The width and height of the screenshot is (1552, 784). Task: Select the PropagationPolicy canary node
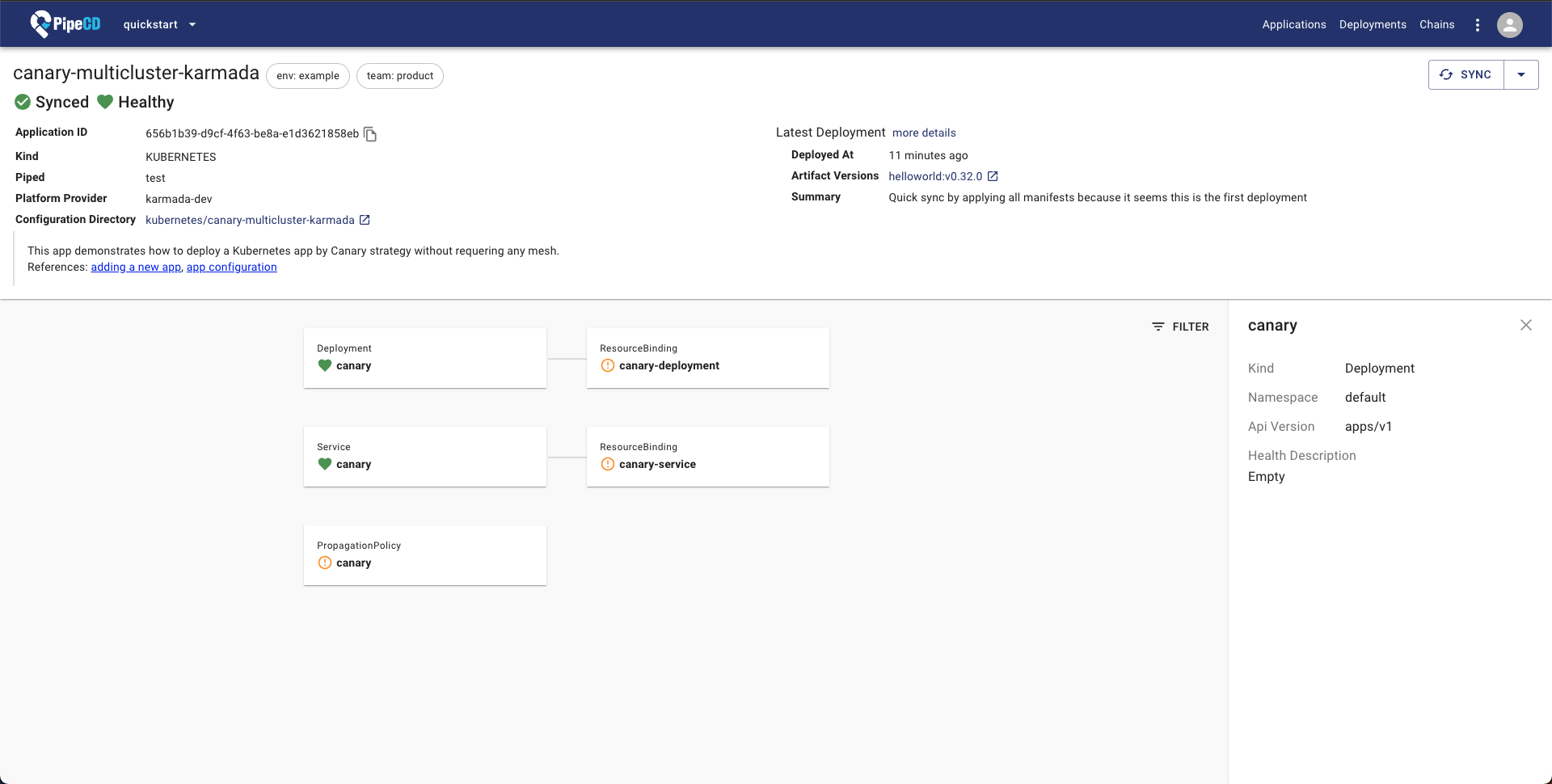coord(424,555)
